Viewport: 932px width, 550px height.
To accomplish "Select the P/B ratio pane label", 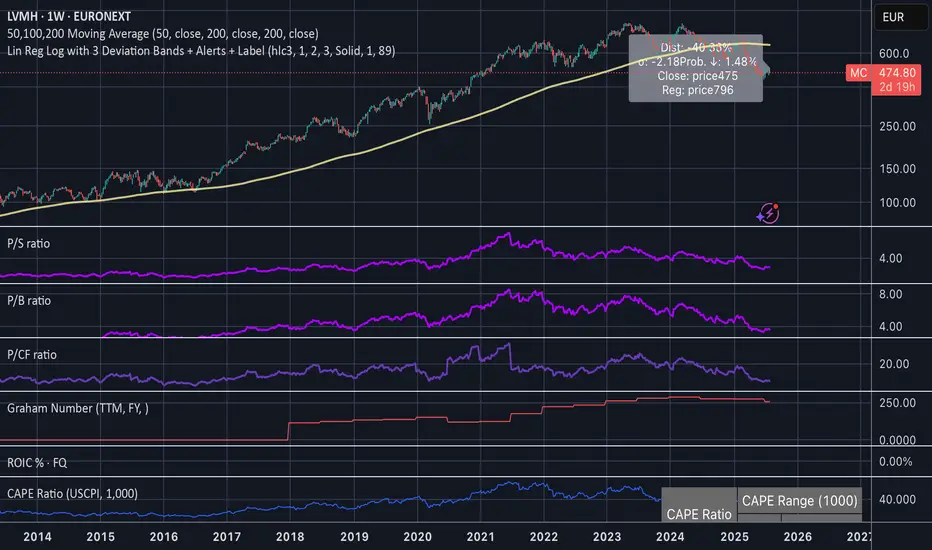I will (29, 301).
